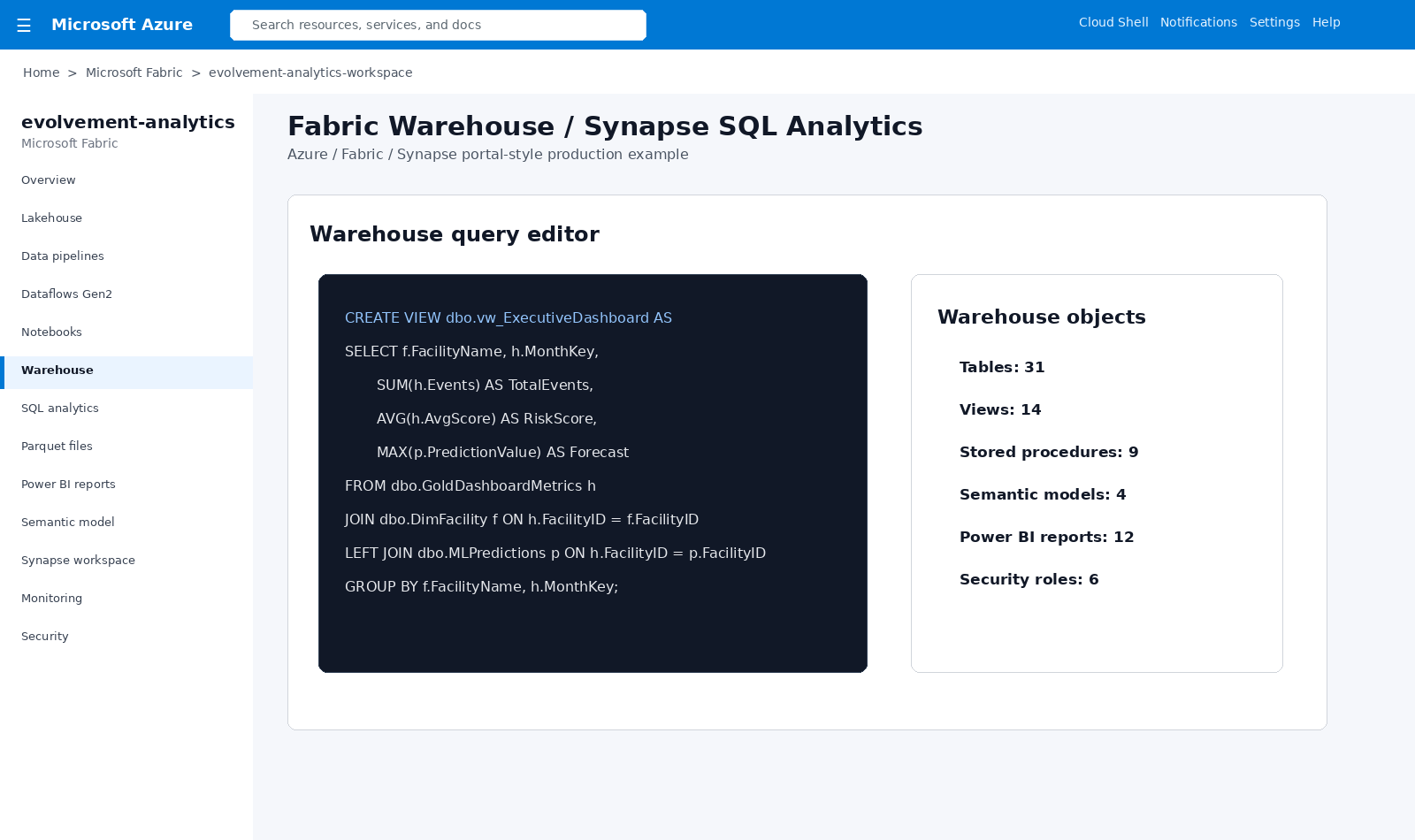Open Notifications
The width and height of the screenshot is (1415, 840).
[1198, 22]
